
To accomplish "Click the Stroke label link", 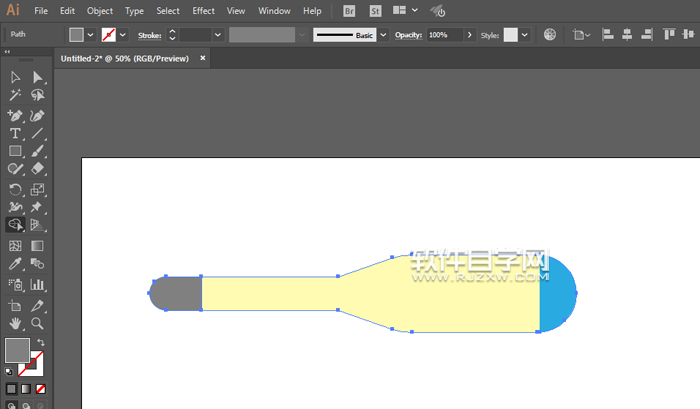I will point(150,34).
